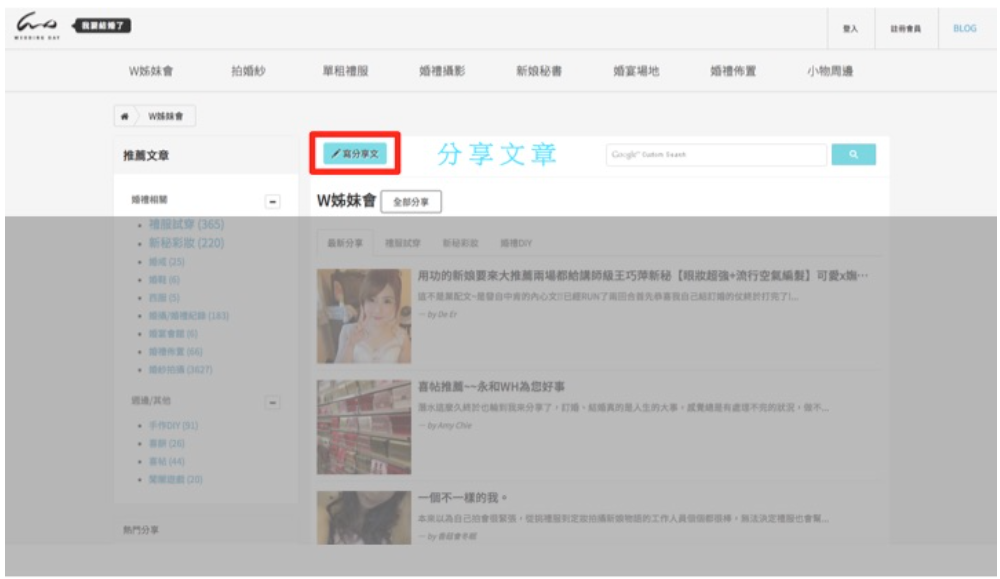Screen dimensions: 1000x579
Task: Click the 註冊會員 register link
Action: [906, 29]
